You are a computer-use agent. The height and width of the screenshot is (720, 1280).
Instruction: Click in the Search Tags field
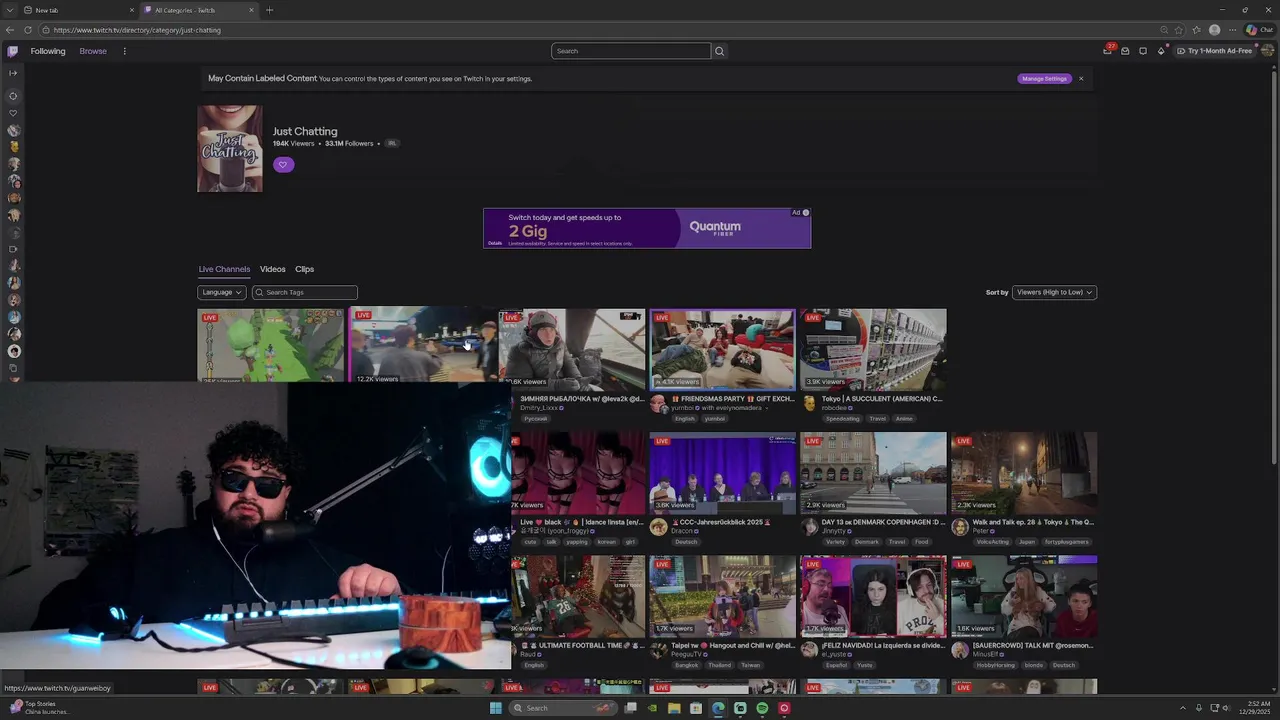(x=305, y=292)
